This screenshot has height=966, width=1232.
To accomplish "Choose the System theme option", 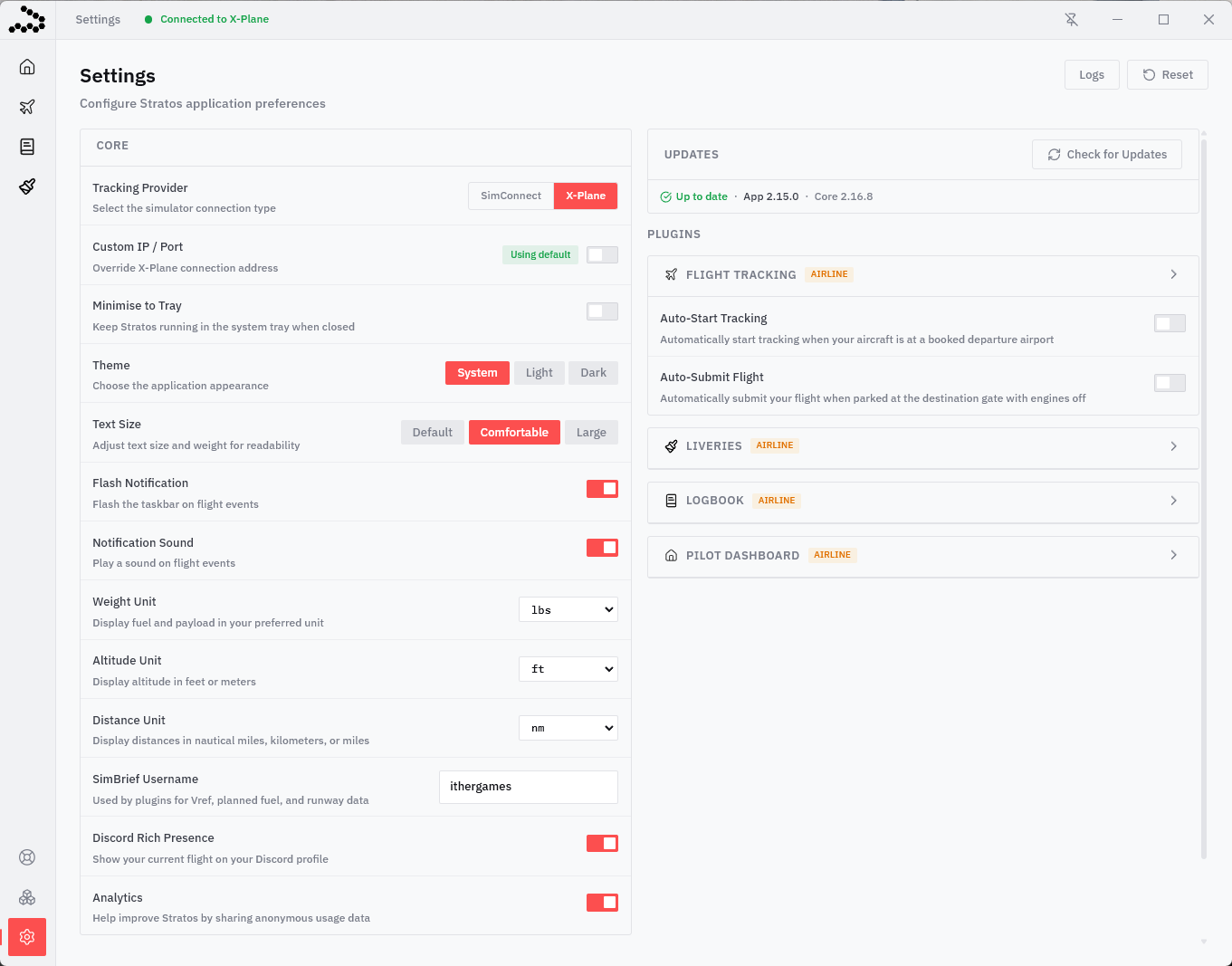I will pos(477,373).
